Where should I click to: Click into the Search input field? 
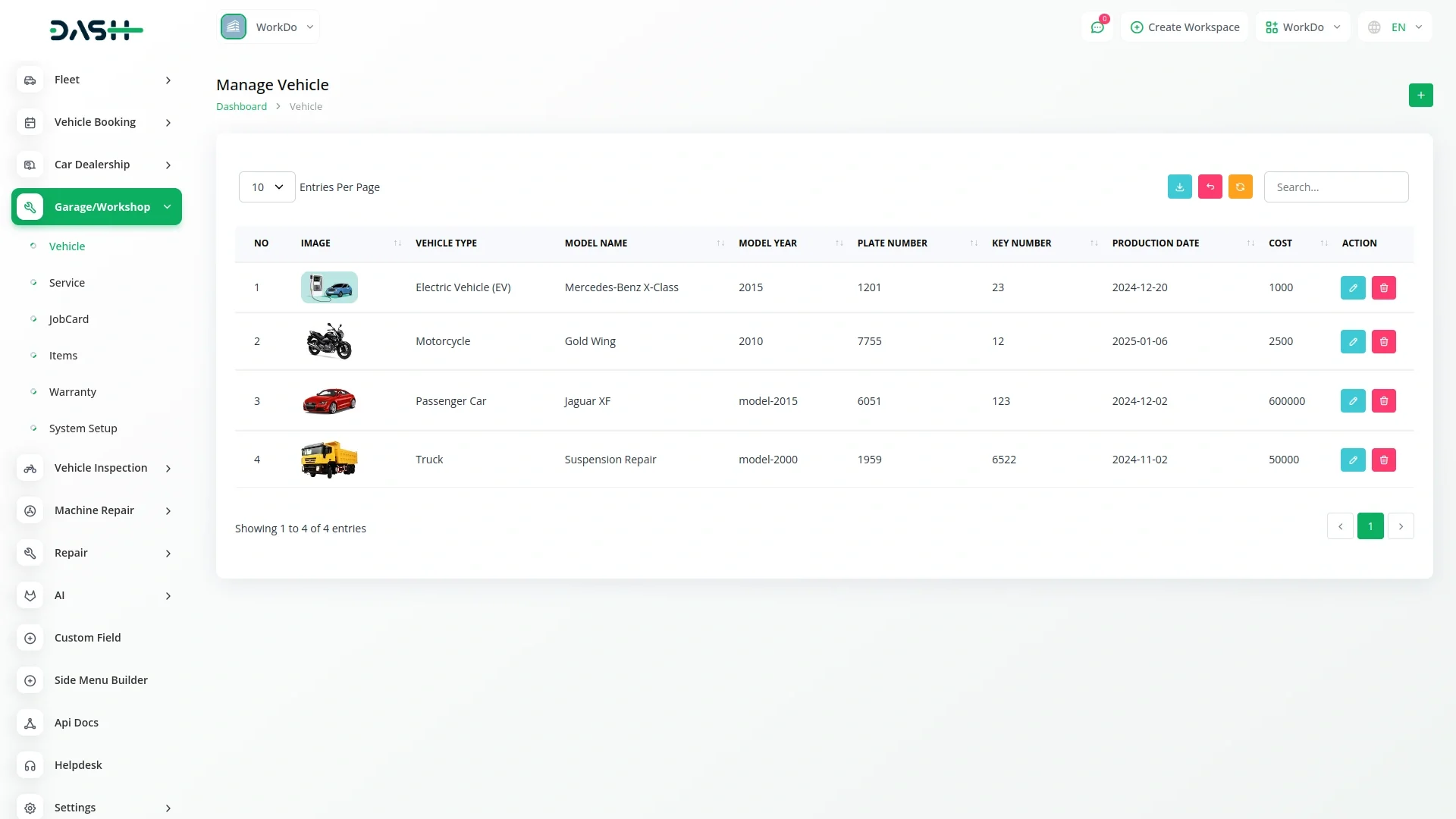[x=1335, y=187]
